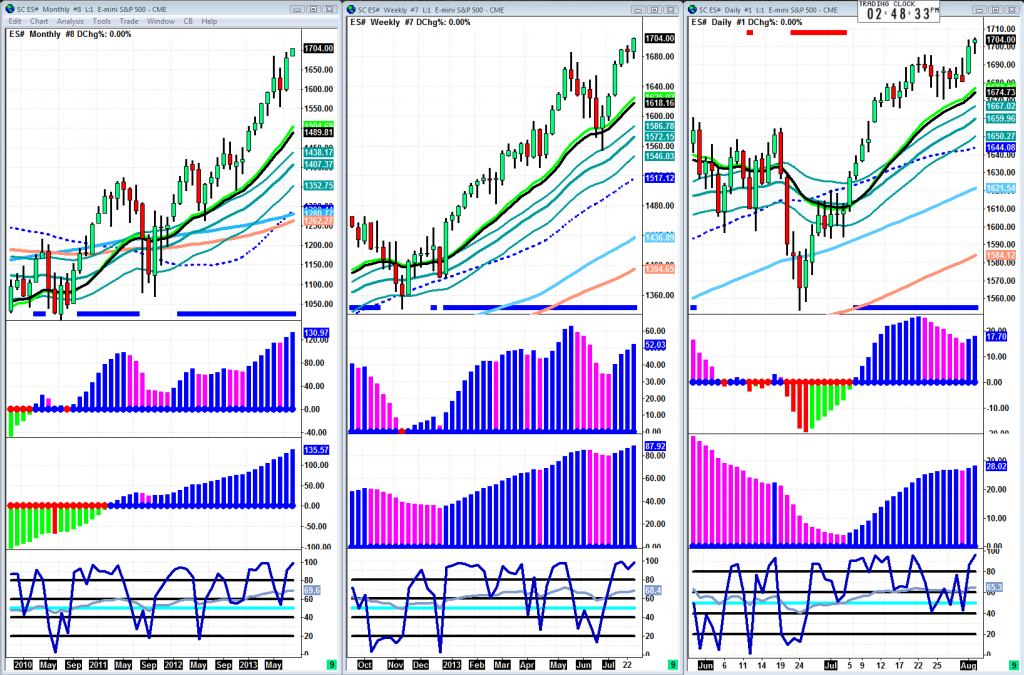Open the Help menu
Screen dimensions: 1024x675
pos(209,21)
